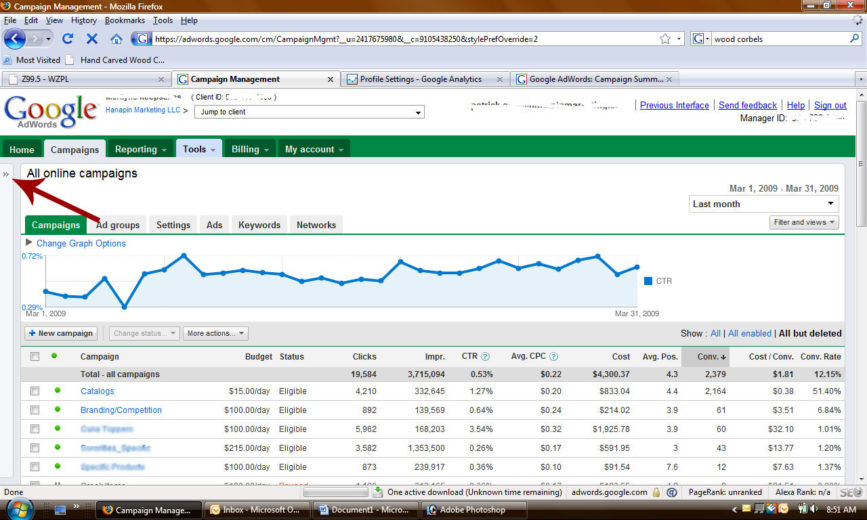Check the checkbox for the $91.54 cost row
The image size is (867, 520).
[x=34, y=466]
